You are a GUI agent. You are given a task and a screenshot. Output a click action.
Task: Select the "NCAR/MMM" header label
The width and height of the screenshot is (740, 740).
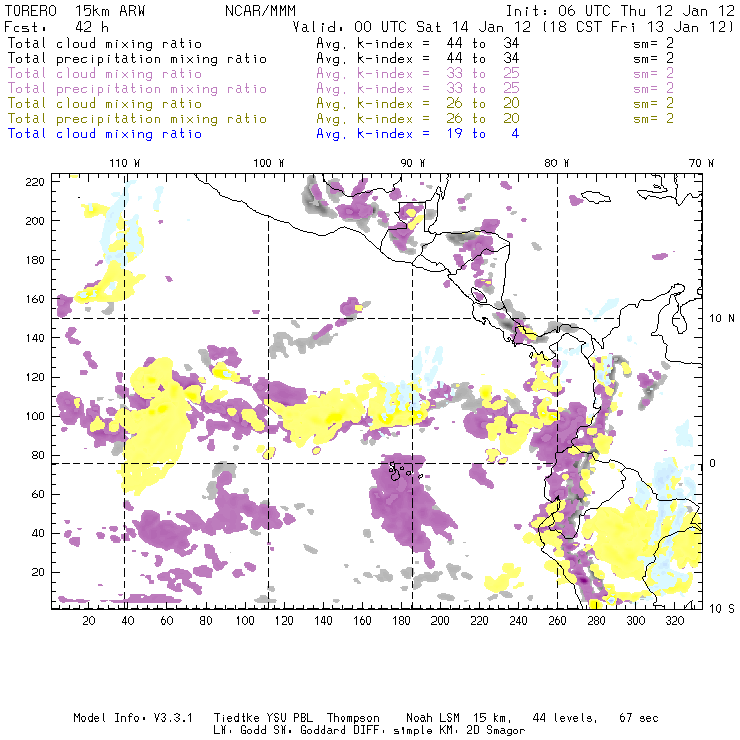coord(261,11)
